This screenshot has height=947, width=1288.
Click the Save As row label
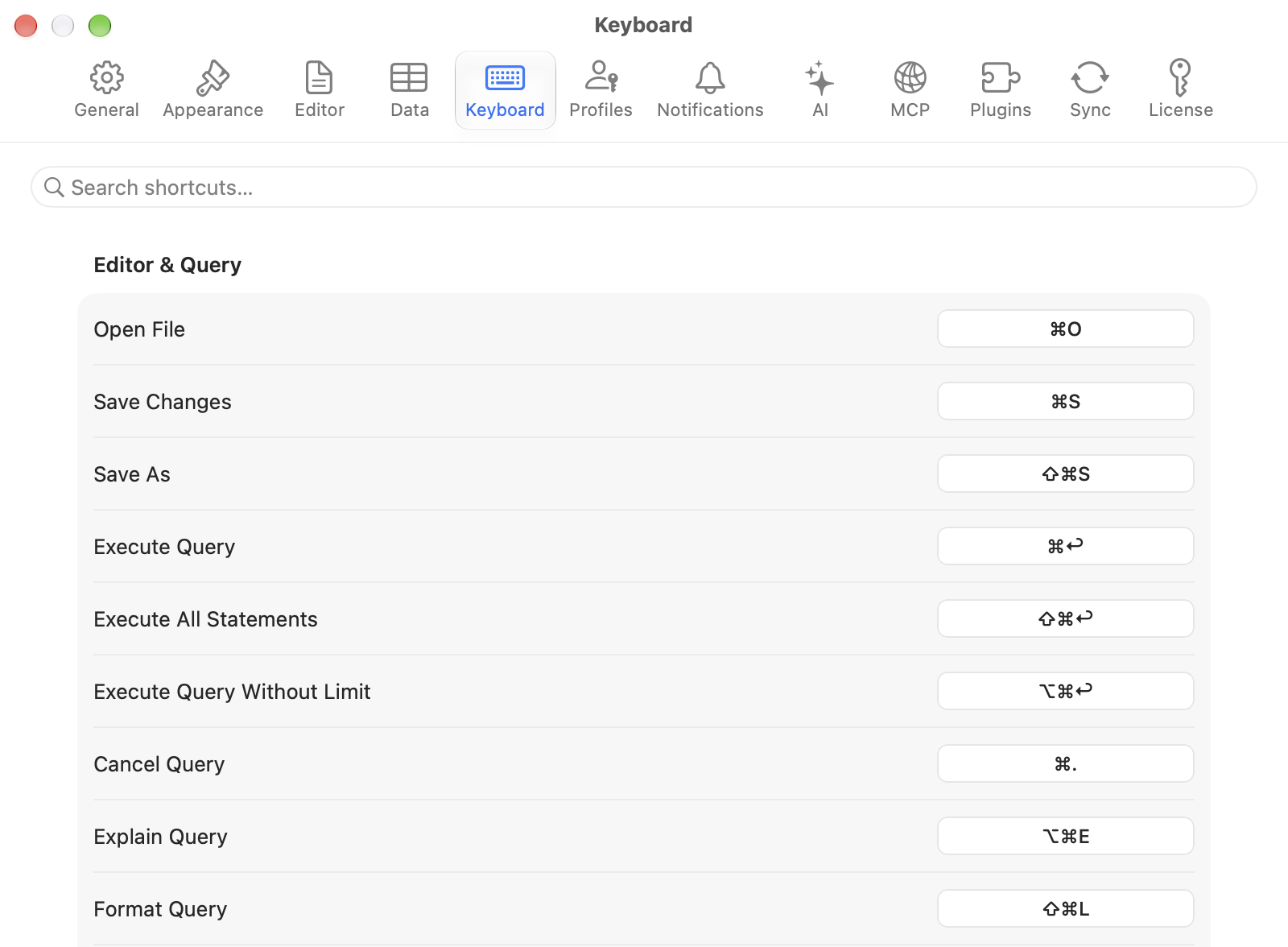pos(132,474)
